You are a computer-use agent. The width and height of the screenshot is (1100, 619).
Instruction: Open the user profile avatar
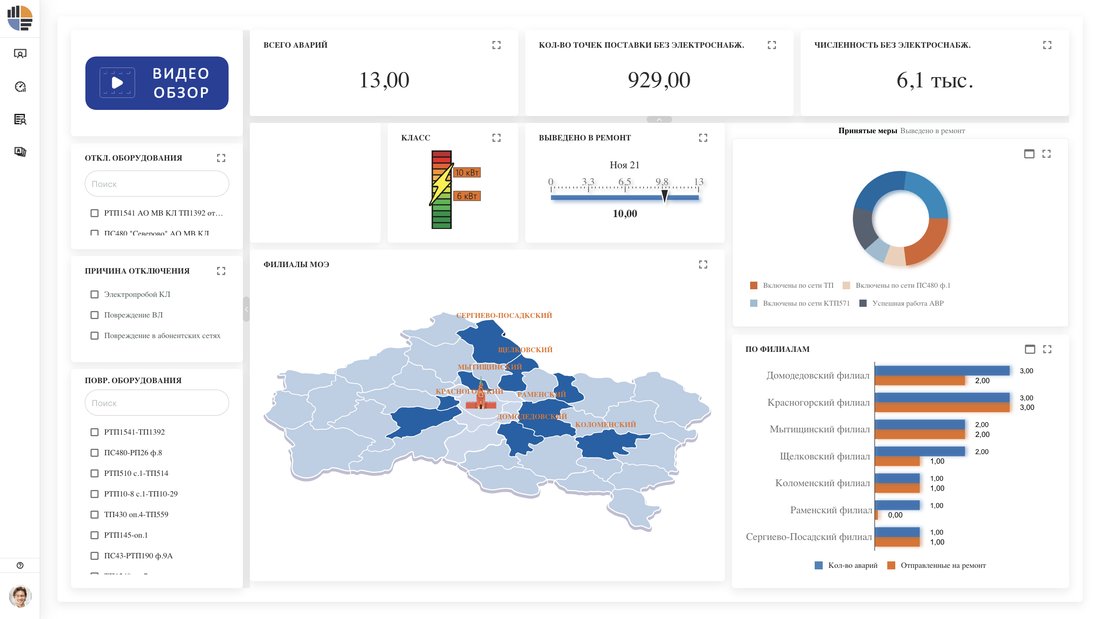click(x=20, y=597)
